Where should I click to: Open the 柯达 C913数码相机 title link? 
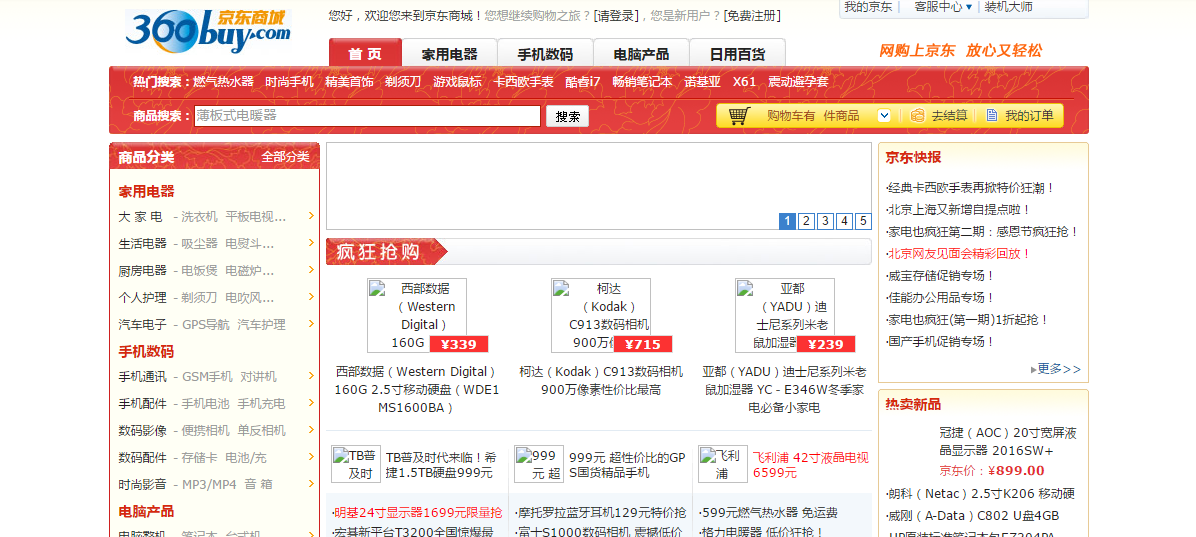click(601, 381)
